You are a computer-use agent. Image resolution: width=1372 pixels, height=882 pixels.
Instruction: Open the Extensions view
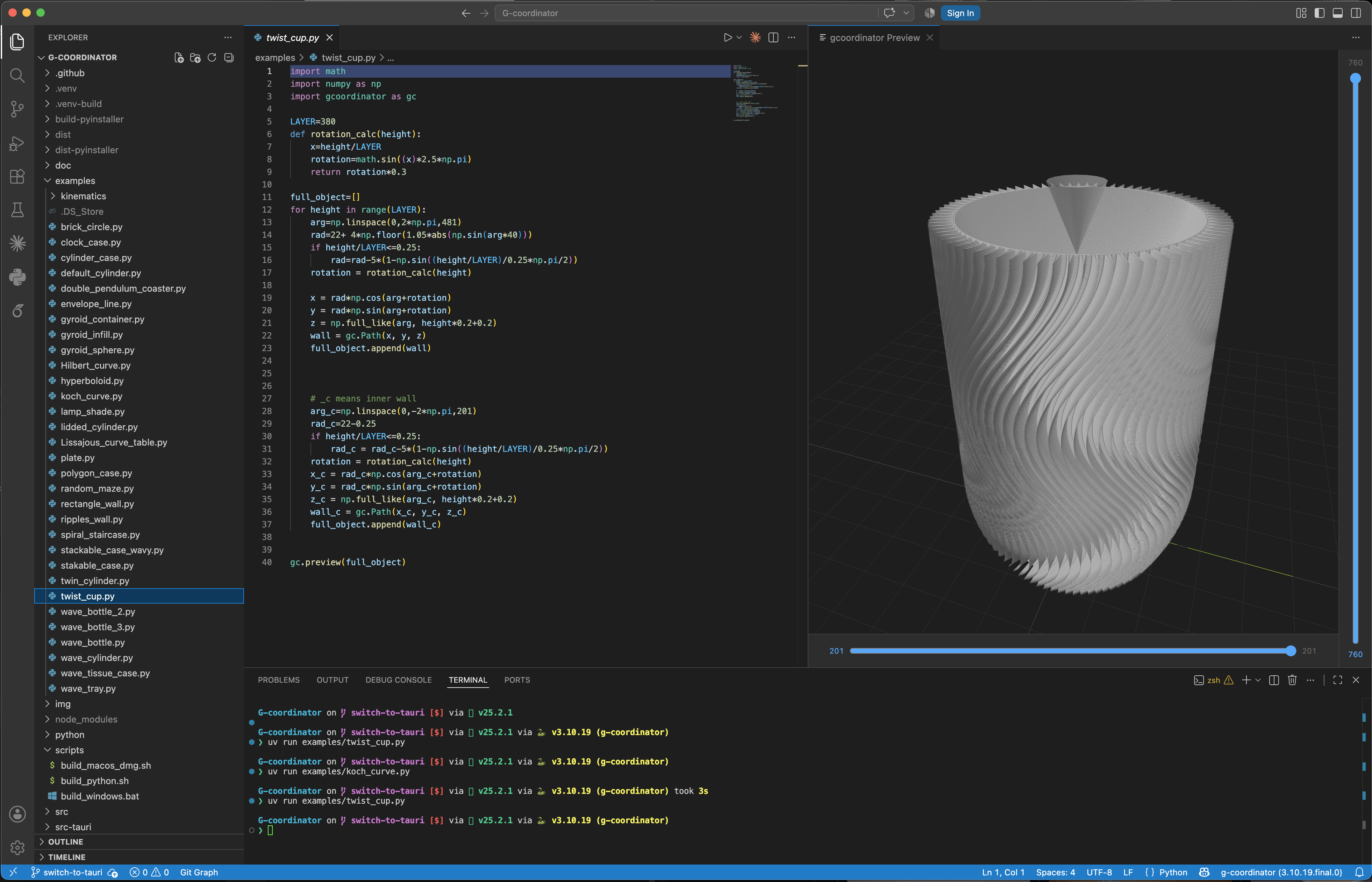tap(17, 176)
